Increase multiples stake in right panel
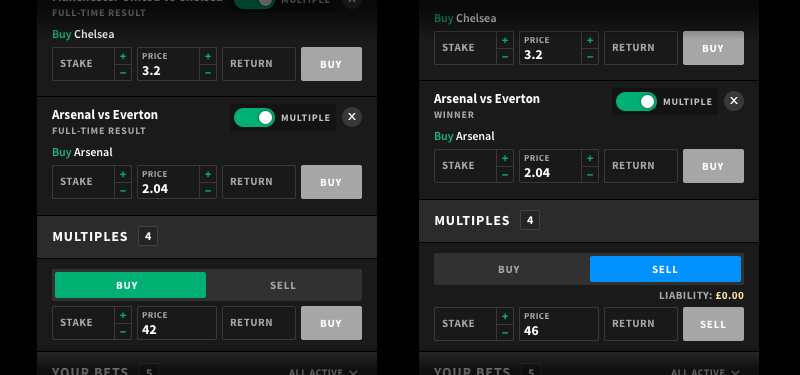800x375 pixels. tap(505, 316)
